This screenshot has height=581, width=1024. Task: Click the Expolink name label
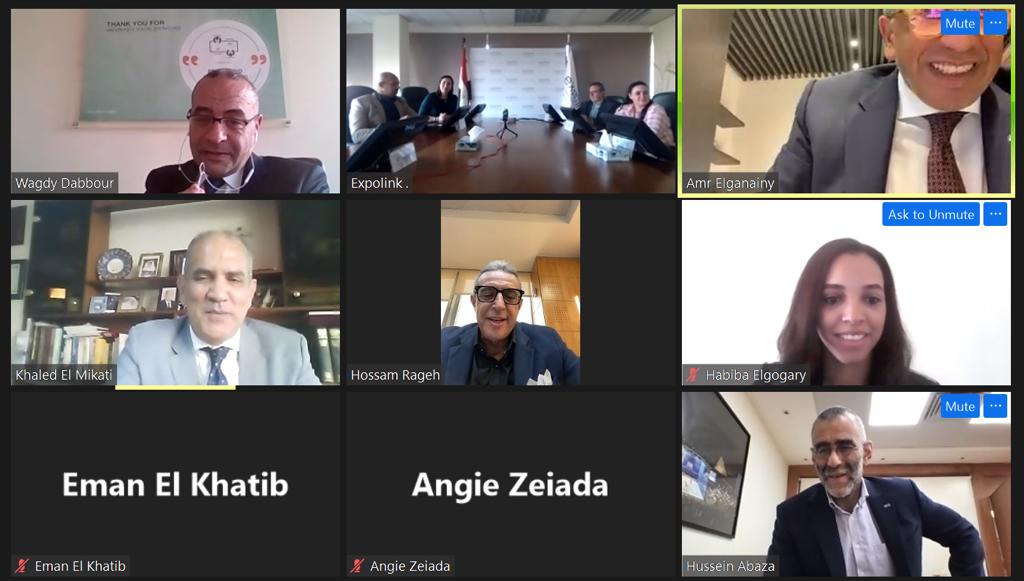pyautogui.click(x=379, y=183)
